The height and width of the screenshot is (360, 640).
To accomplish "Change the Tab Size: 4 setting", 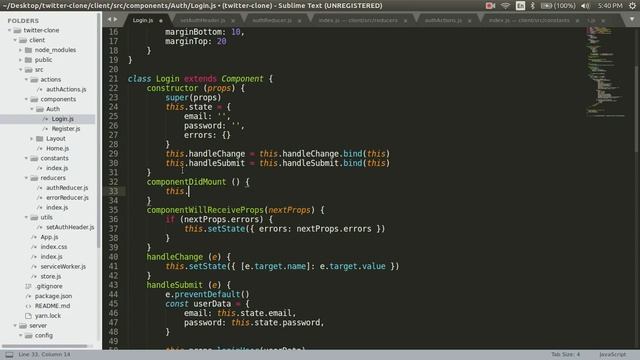I will coord(565,354).
